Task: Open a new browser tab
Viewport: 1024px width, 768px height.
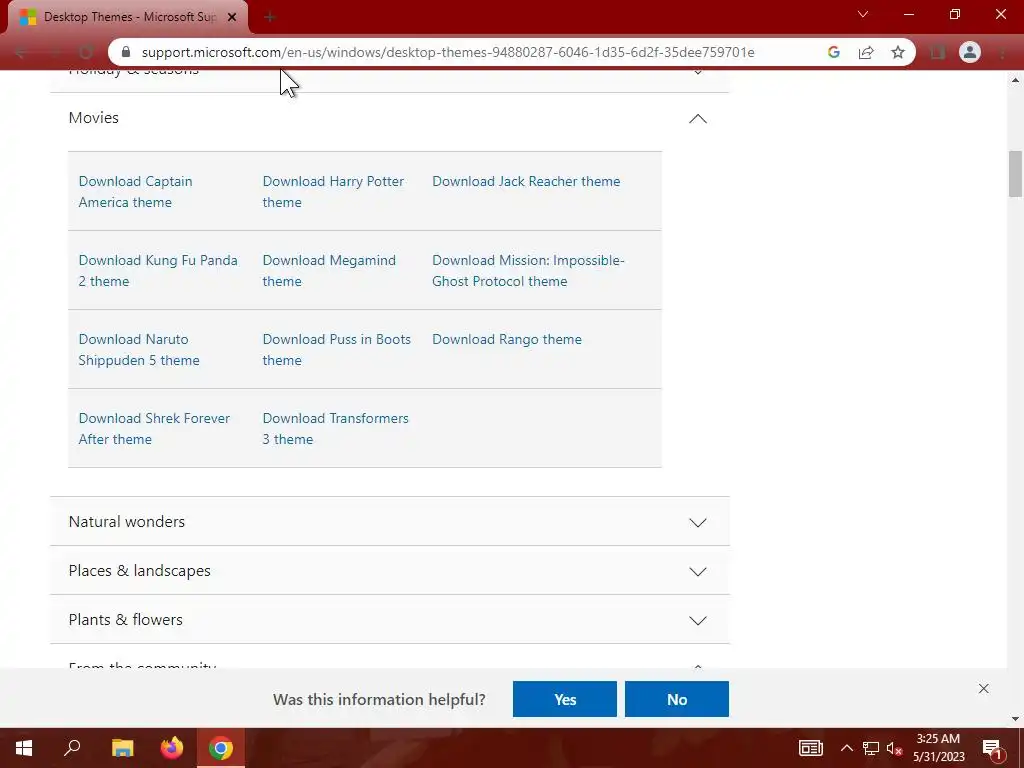Action: coord(270,17)
